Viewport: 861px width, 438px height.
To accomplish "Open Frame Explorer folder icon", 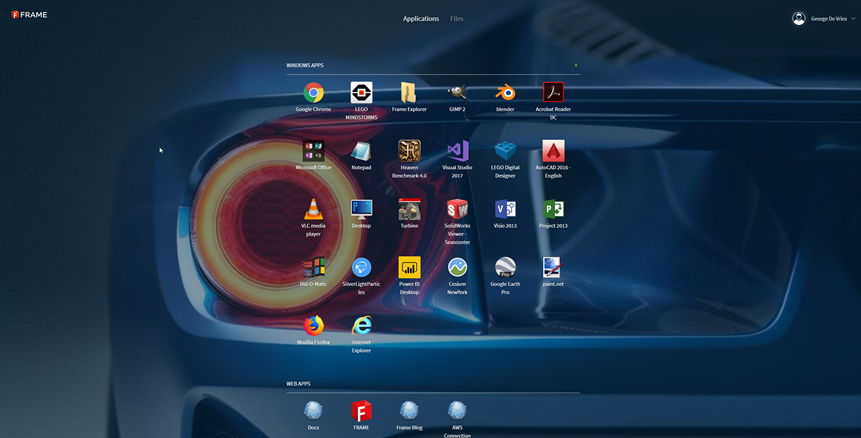I will [x=409, y=93].
